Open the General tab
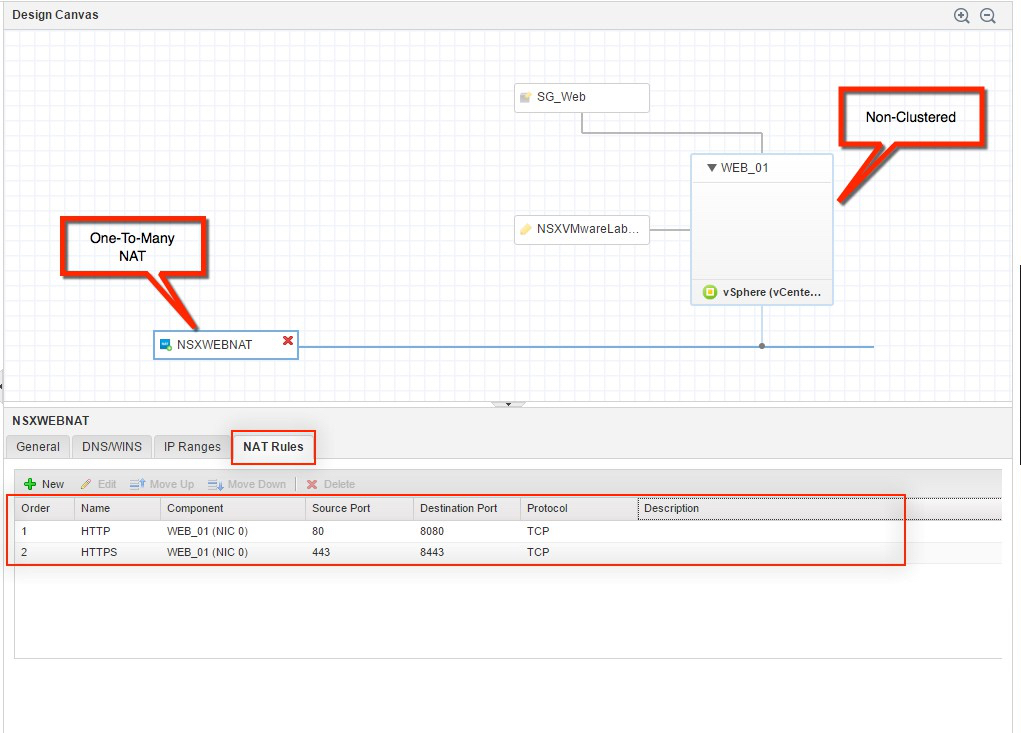This screenshot has width=1021, height=733. (38, 447)
